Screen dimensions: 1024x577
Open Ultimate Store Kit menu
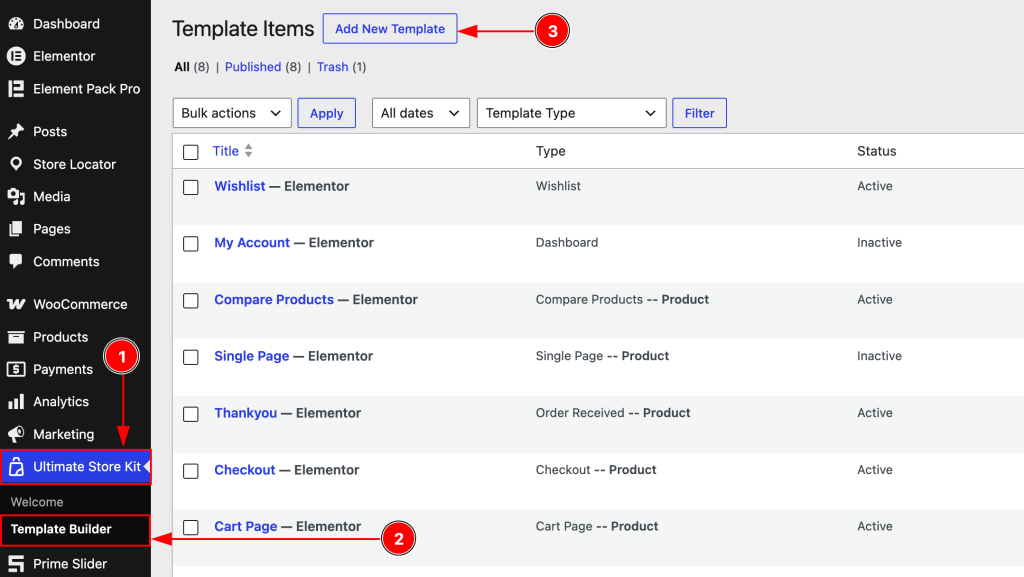point(75,467)
